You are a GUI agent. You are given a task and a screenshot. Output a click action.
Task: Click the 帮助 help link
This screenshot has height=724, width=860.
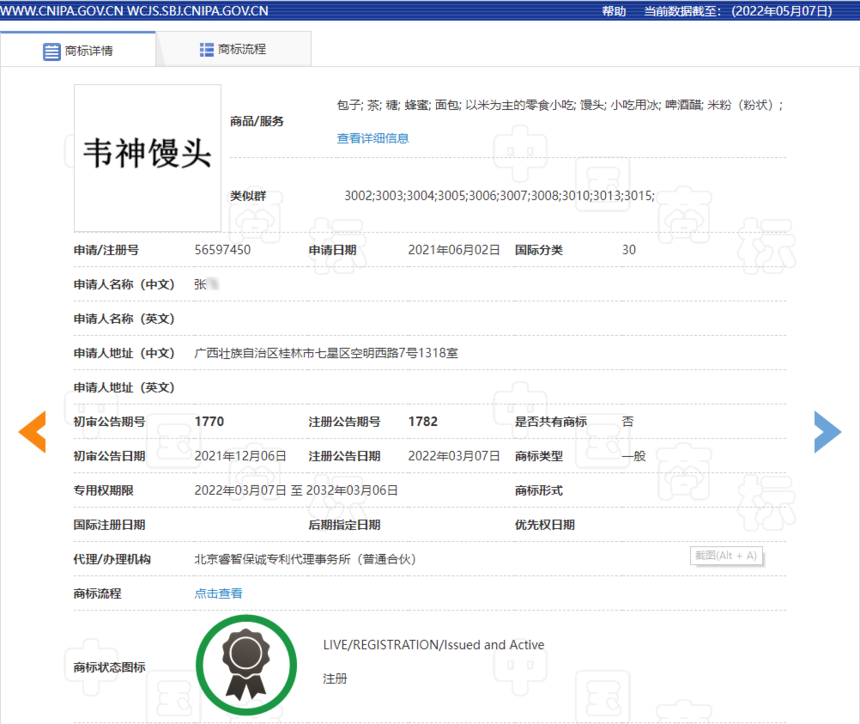[614, 11]
